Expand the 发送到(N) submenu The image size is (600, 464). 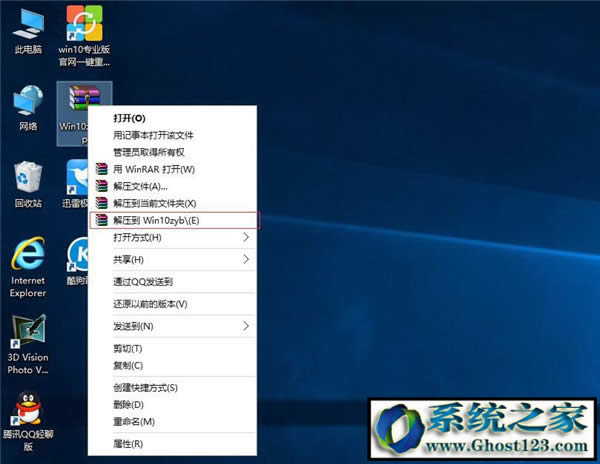[x=247, y=326]
